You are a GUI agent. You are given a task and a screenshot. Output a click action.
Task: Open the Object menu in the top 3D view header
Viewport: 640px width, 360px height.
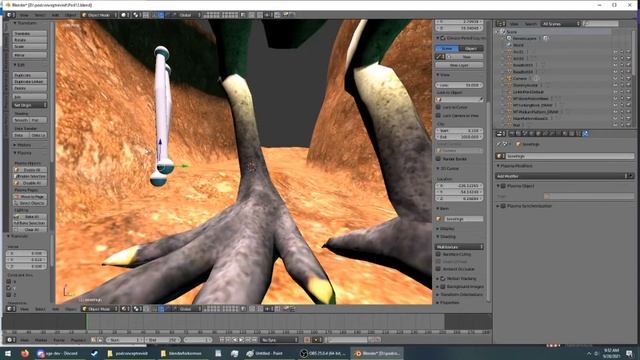(70, 15)
